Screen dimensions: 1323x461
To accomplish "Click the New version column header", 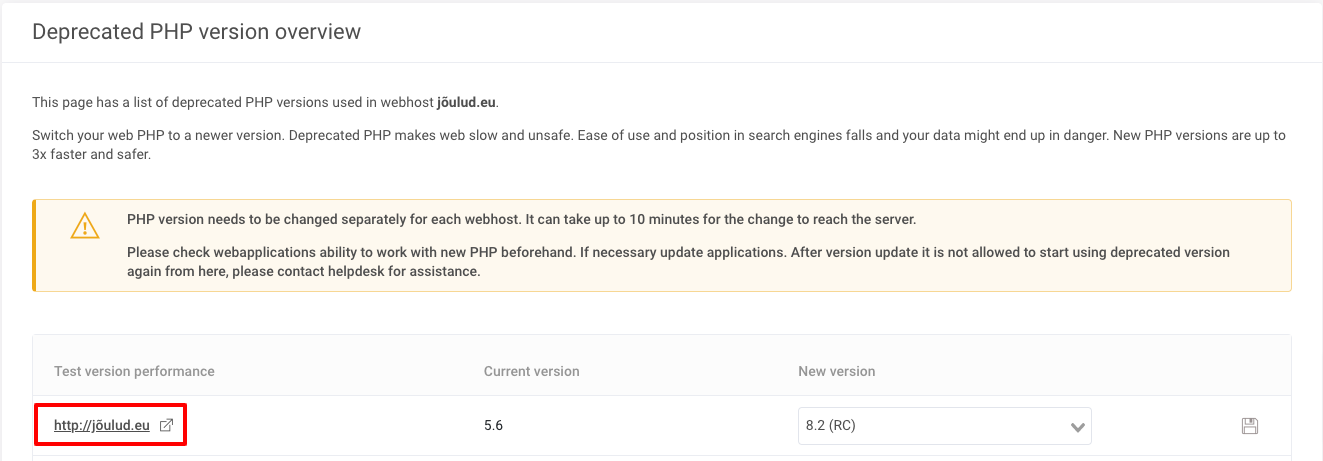I will (x=836, y=371).
